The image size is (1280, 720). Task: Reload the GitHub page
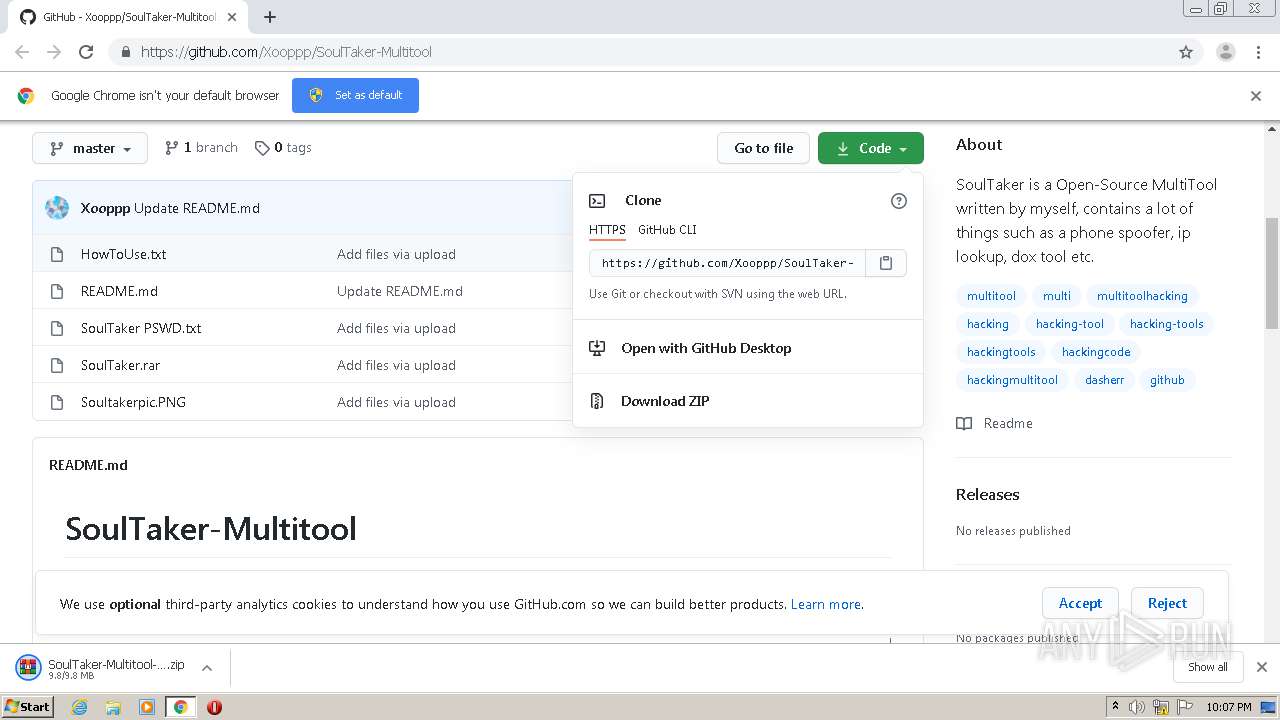[x=86, y=52]
